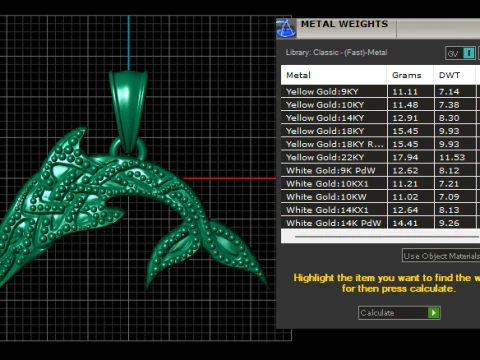This screenshot has height=360, width=480.
Task: Click the 11.53 DWT value
Action: click(452, 157)
